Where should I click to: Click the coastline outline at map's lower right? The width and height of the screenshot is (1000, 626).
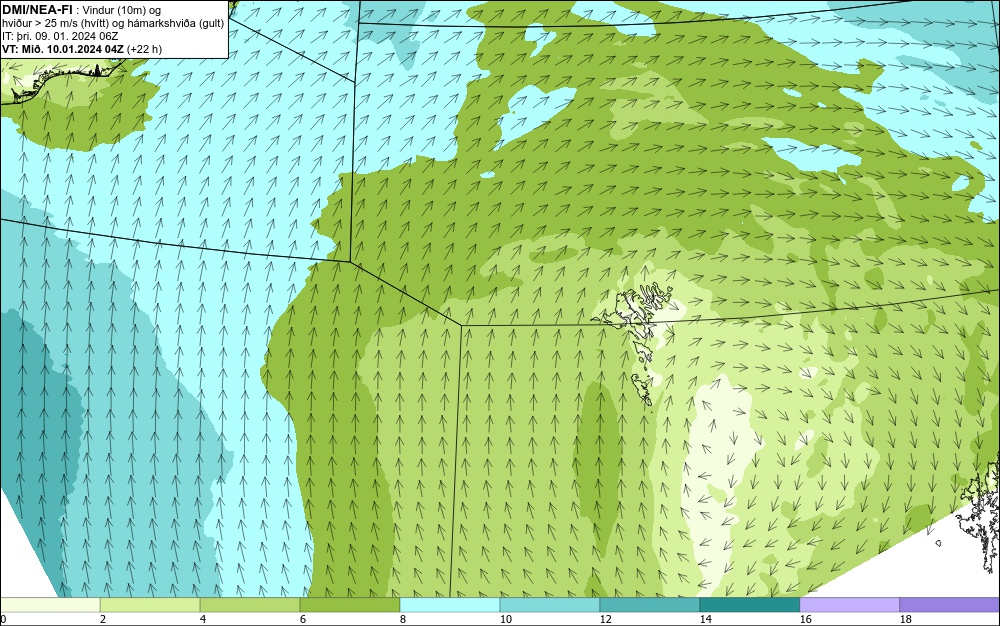point(976,514)
